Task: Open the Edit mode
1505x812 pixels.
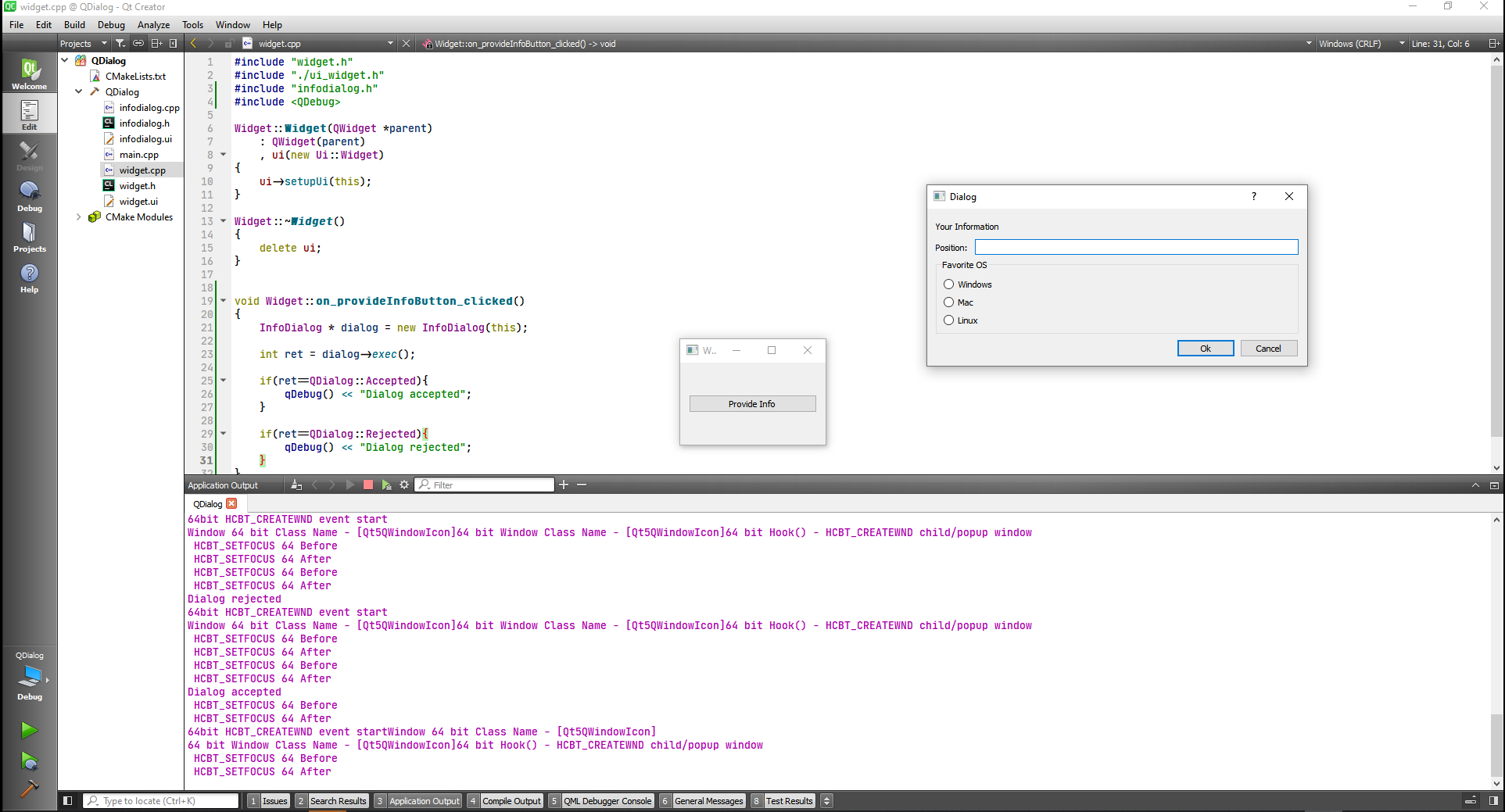Action: pyautogui.click(x=29, y=114)
